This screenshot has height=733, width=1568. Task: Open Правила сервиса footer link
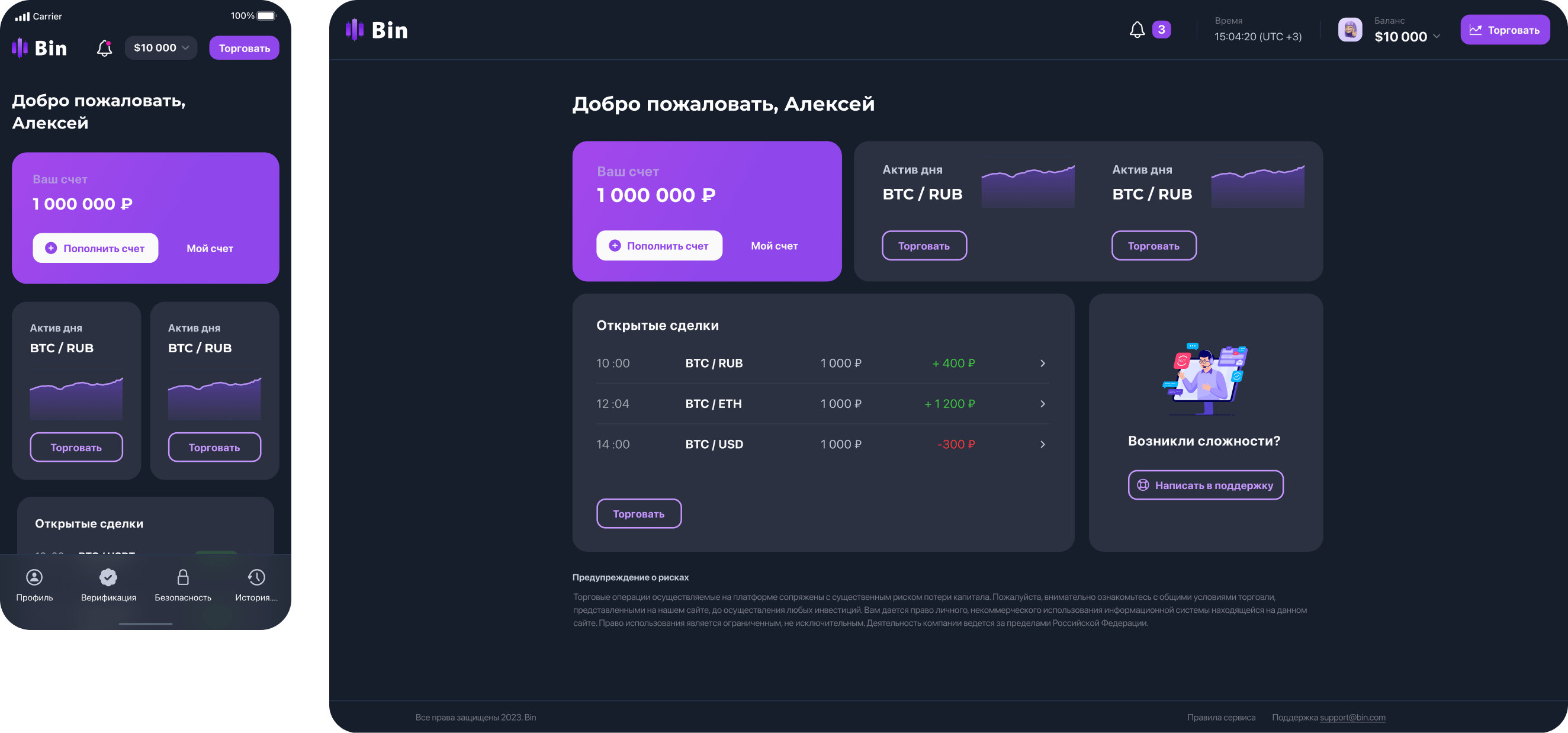[x=1220, y=718]
